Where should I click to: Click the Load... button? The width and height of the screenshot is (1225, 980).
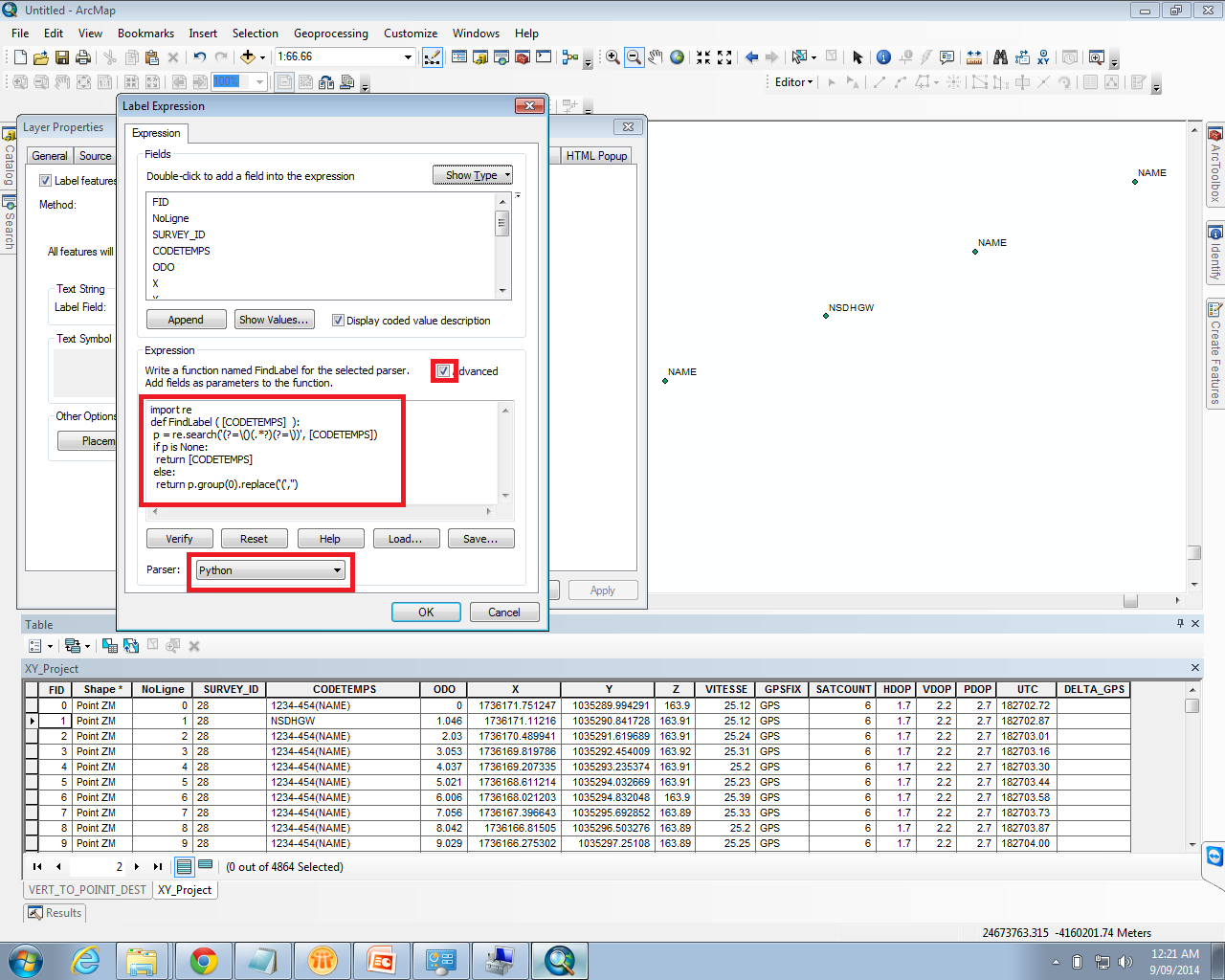405,539
